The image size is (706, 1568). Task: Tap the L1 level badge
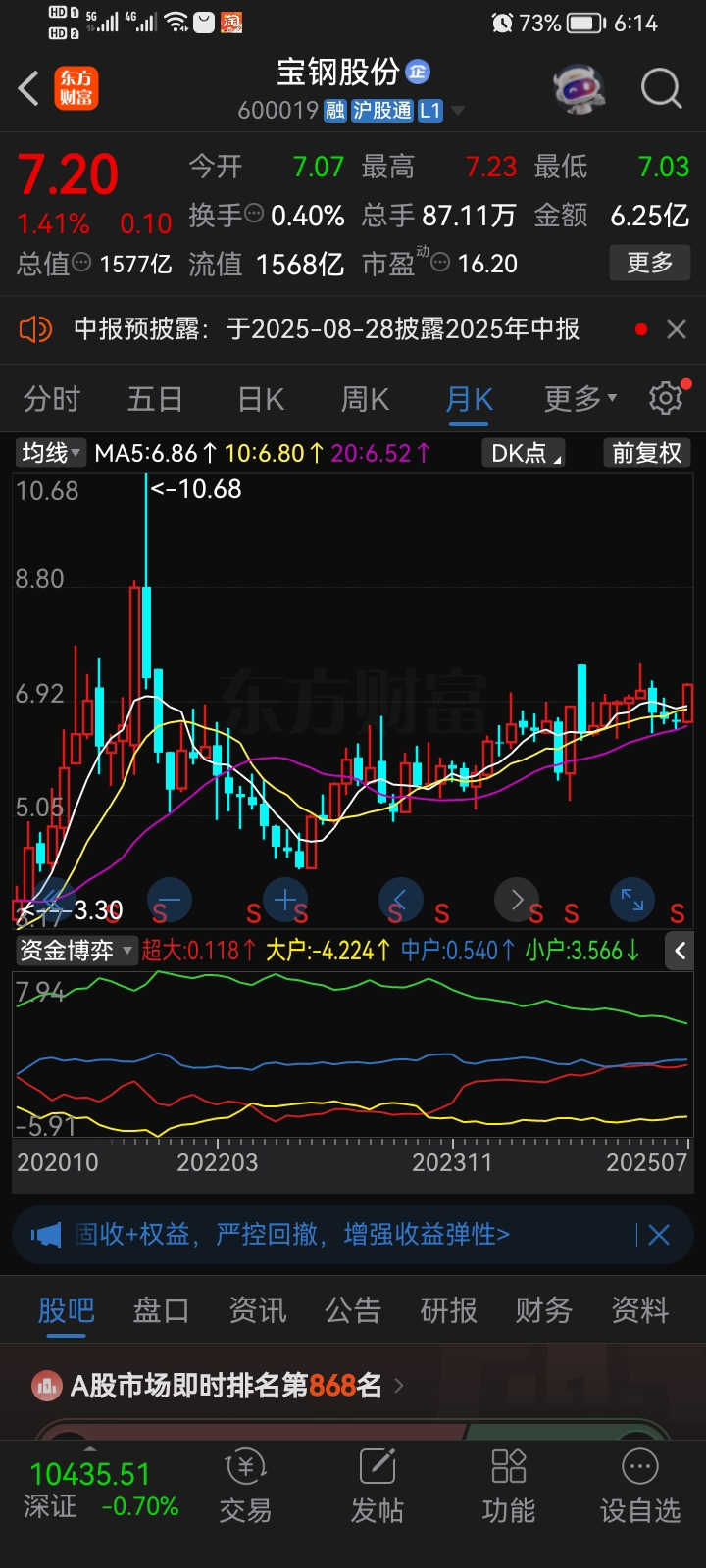[x=430, y=110]
